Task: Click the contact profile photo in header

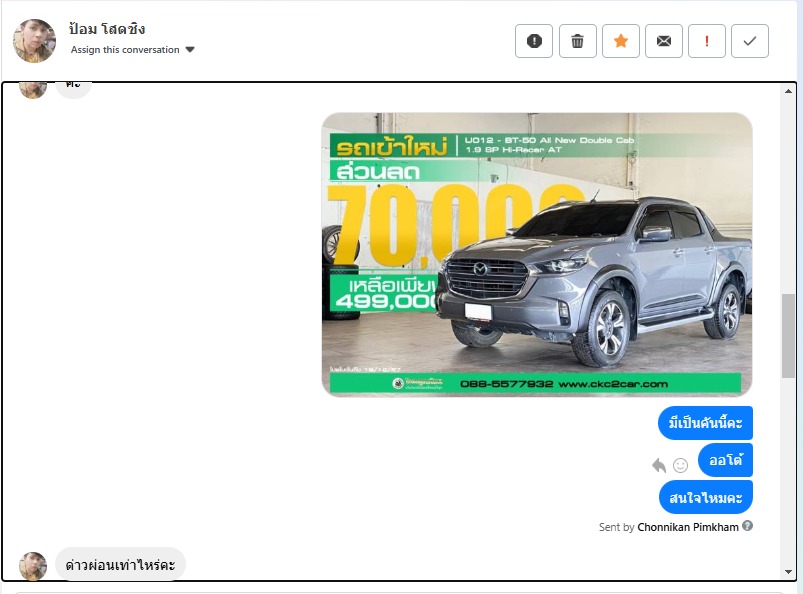Action: click(34, 41)
